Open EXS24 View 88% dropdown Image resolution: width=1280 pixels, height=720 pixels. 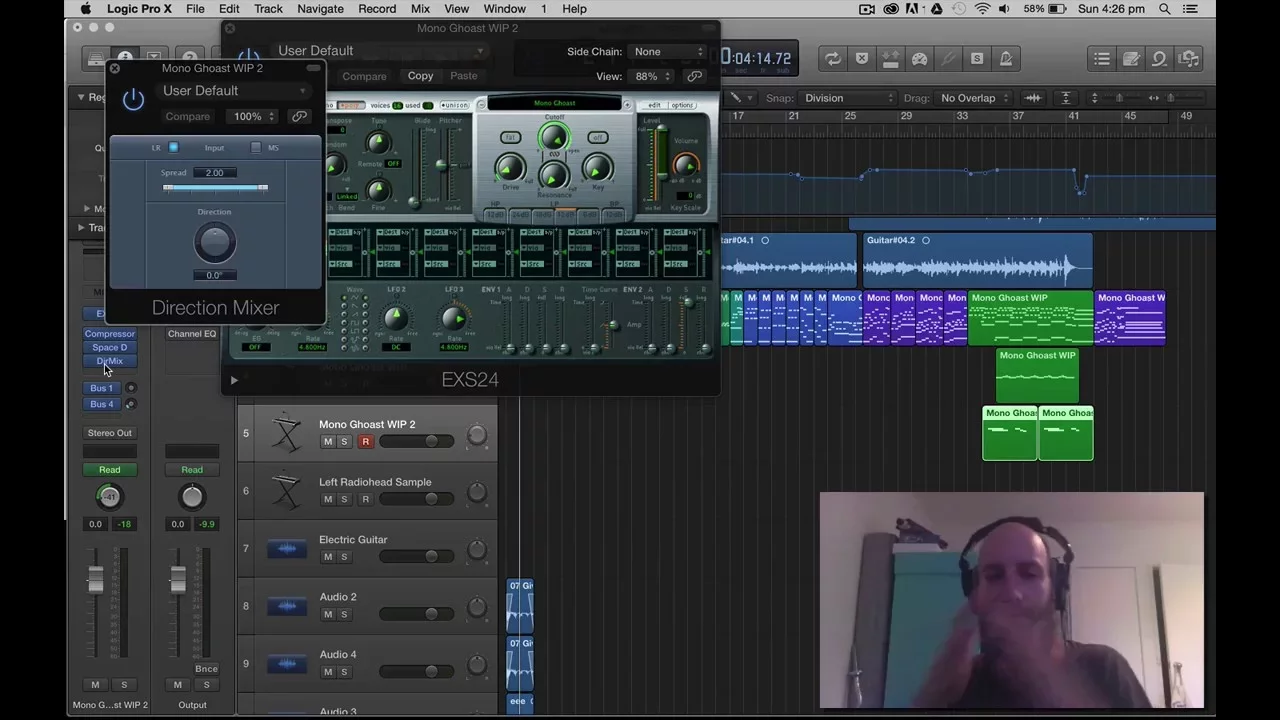[x=652, y=77]
